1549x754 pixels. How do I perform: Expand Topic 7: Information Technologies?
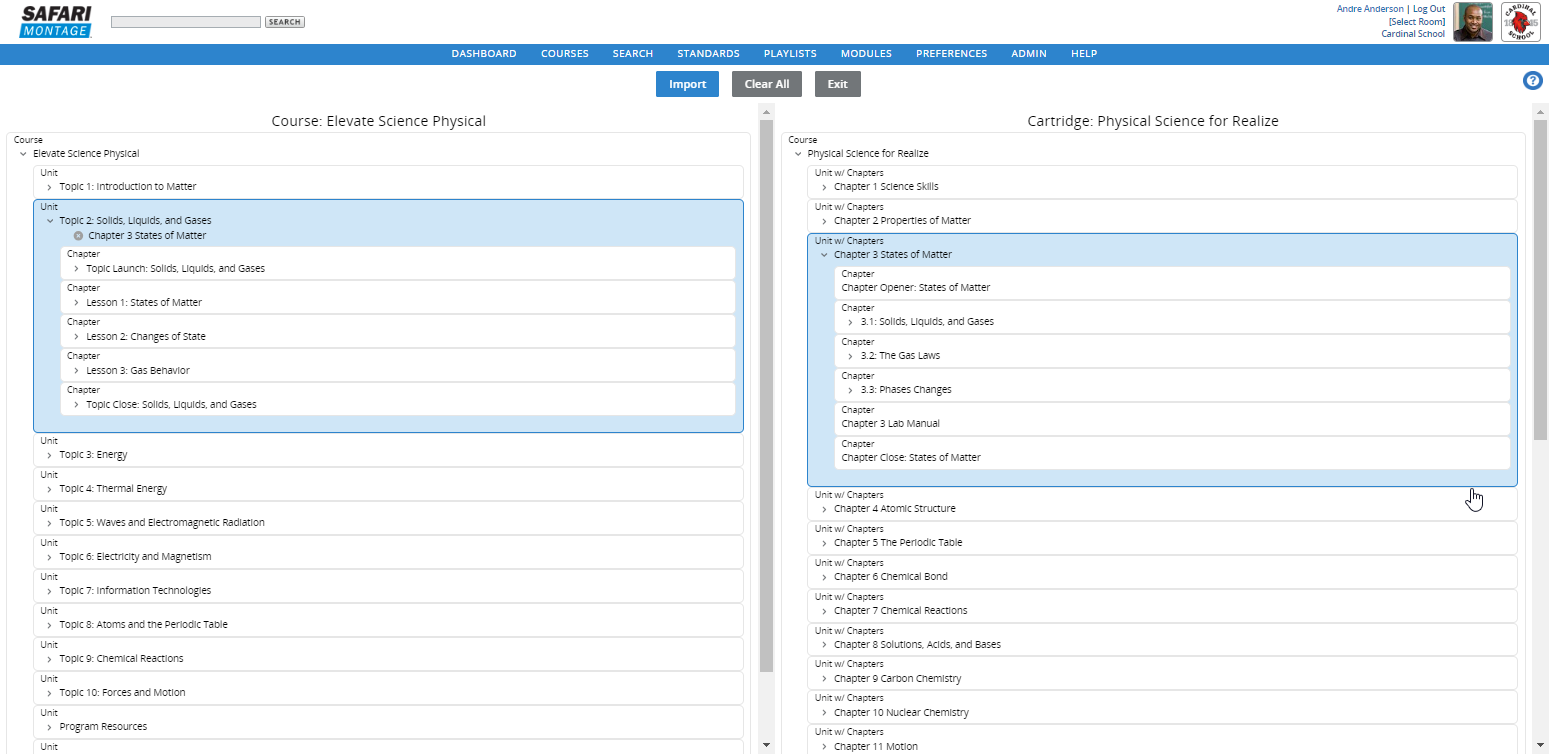click(49, 591)
